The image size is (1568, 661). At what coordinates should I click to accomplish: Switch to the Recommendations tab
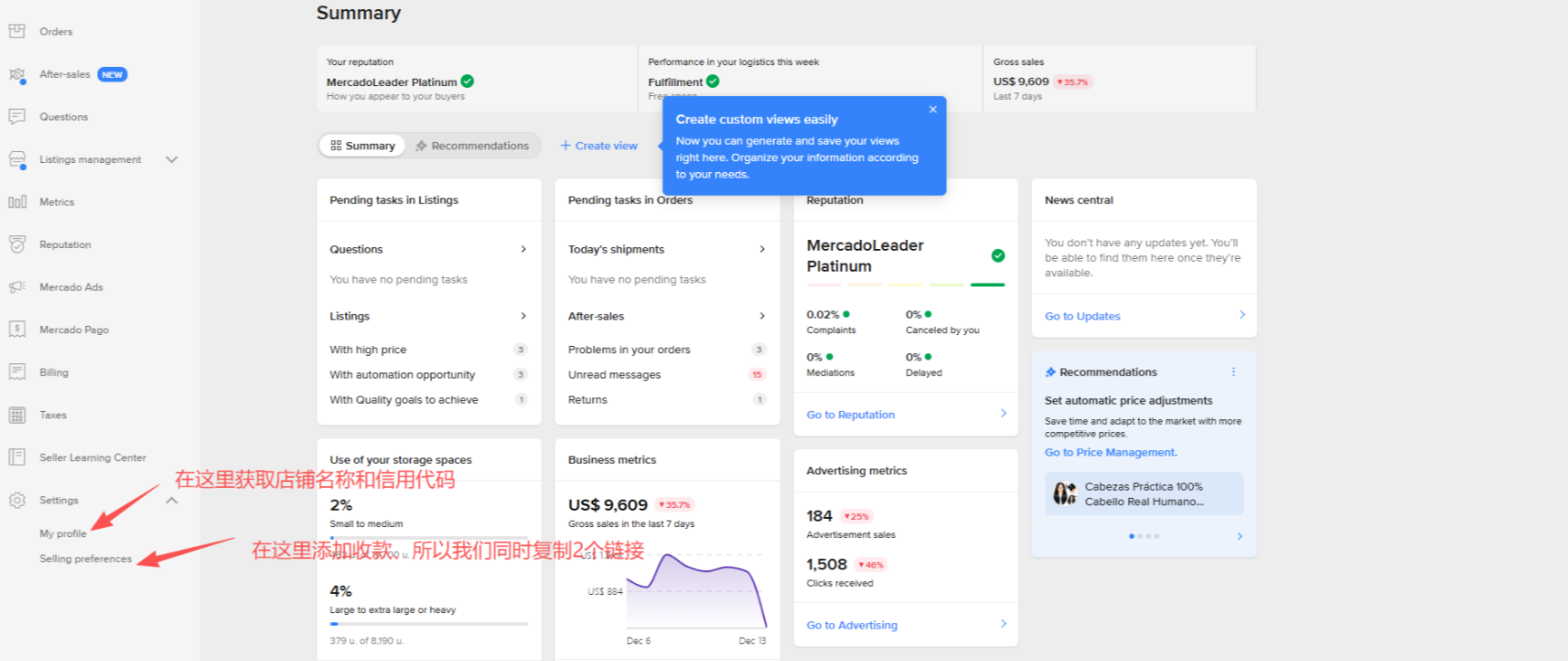(x=472, y=146)
